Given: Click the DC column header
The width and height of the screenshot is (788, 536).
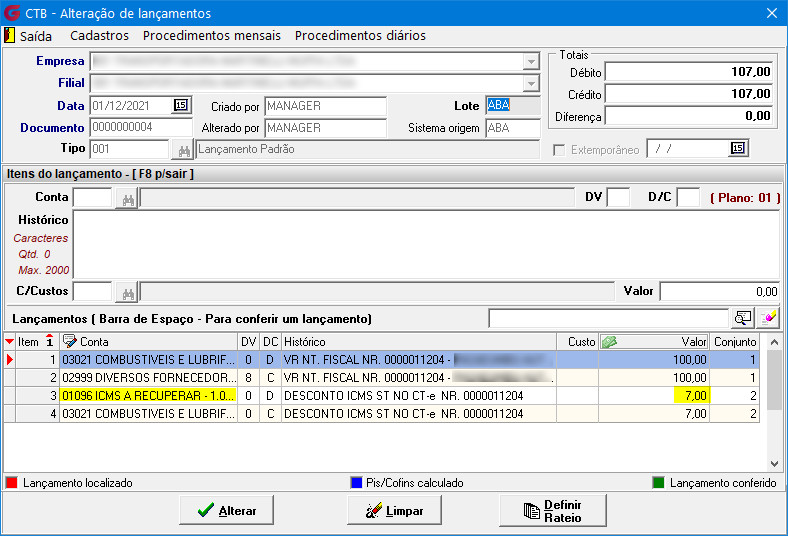Looking at the screenshot, I should (270, 342).
